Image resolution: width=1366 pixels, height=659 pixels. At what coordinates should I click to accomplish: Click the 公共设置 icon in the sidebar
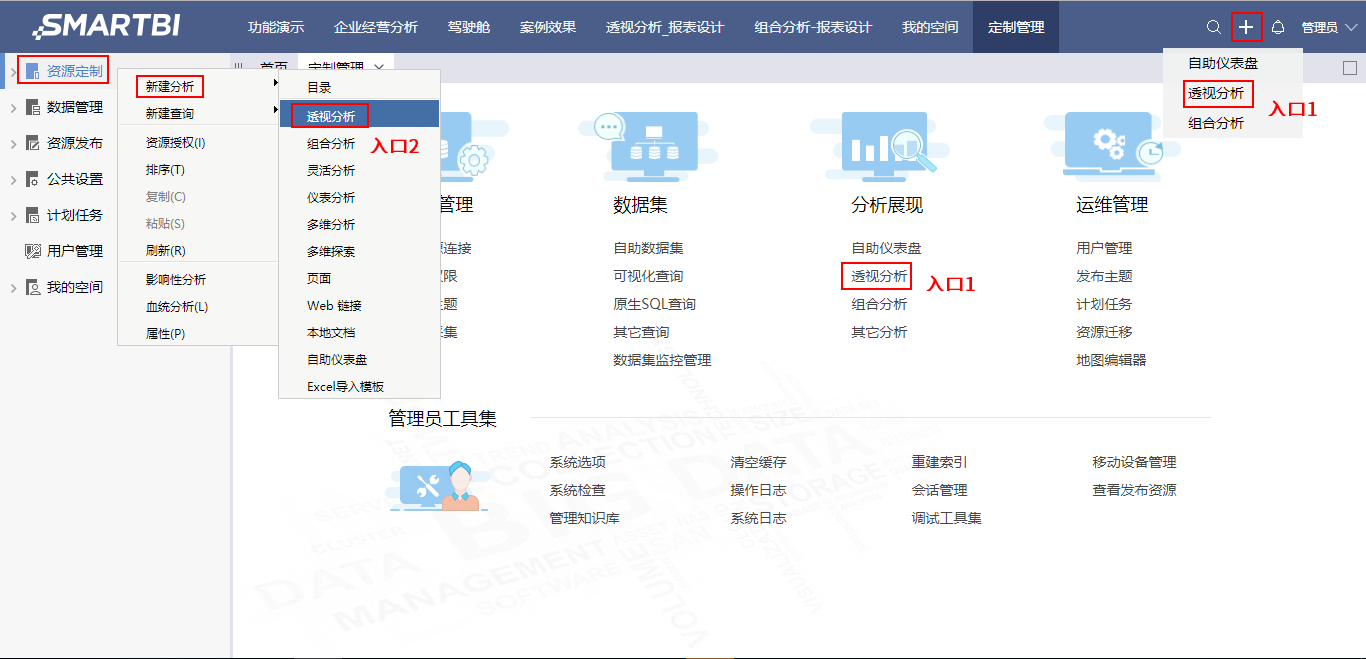[x=32, y=179]
